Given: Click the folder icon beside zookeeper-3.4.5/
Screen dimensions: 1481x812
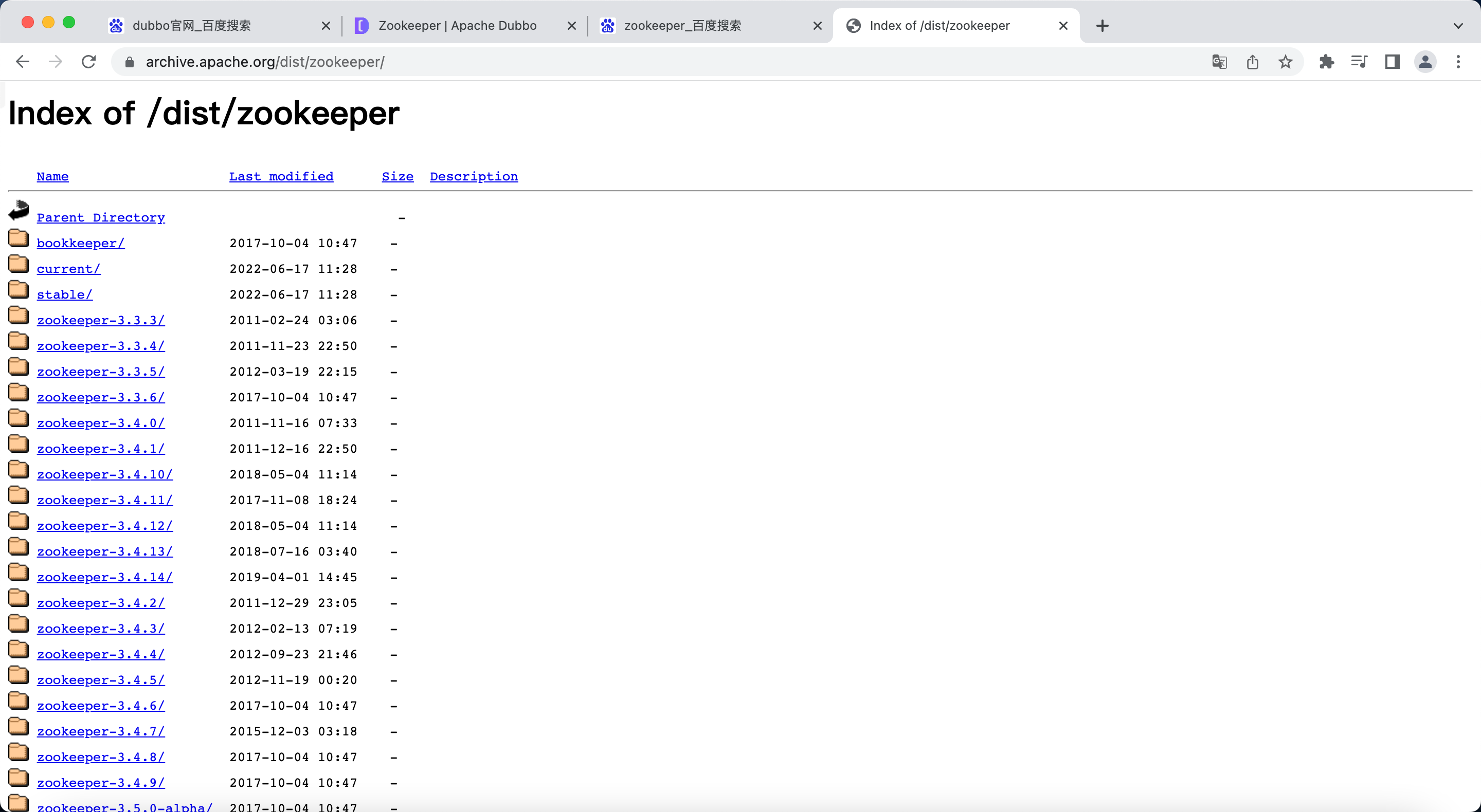Looking at the screenshot, I should (x=19, y=675).
